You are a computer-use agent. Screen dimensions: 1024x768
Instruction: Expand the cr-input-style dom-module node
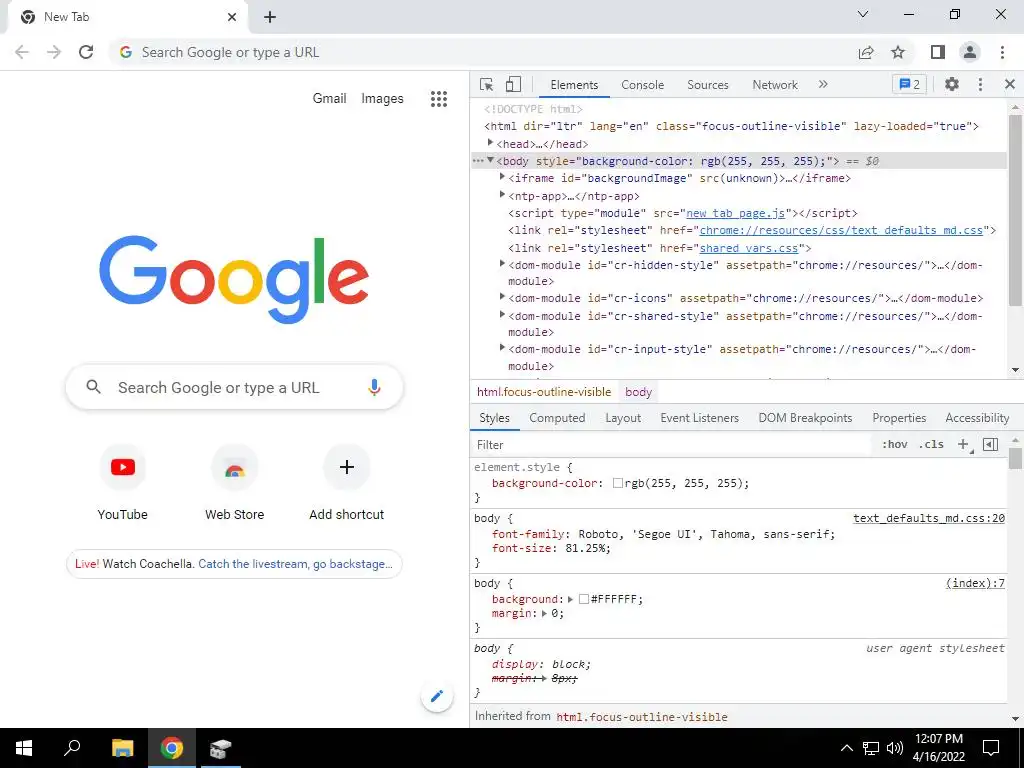pyautogui.click(x=502, y=347)
